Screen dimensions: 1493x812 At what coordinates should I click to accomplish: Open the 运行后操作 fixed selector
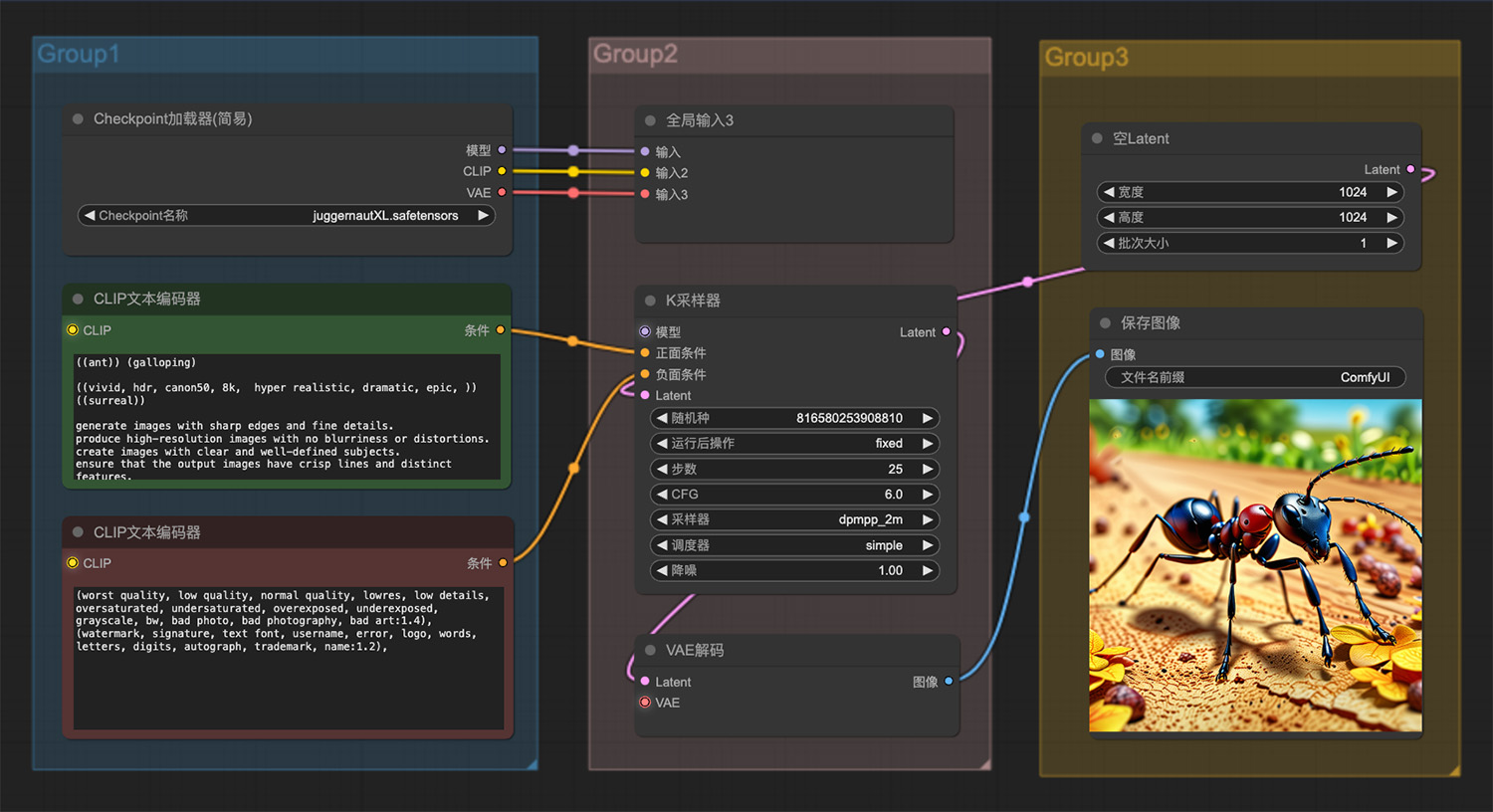click(794, 443)
